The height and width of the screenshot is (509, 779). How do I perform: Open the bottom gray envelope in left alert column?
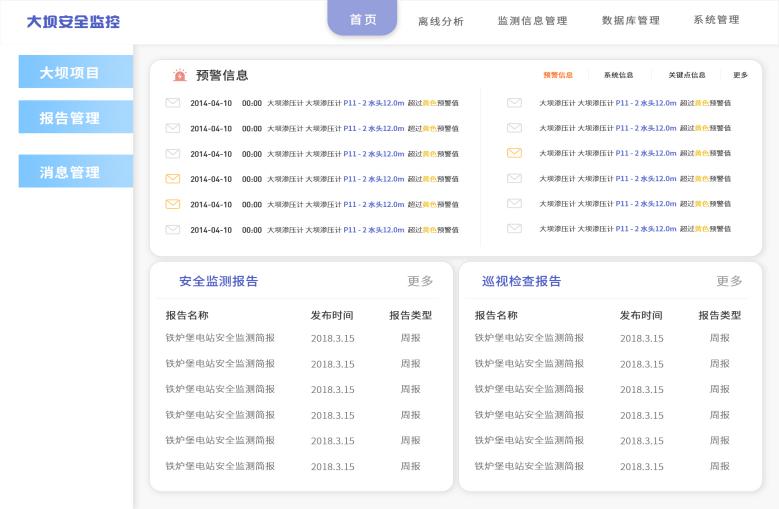pyautogui.click(x=172, y=229)
